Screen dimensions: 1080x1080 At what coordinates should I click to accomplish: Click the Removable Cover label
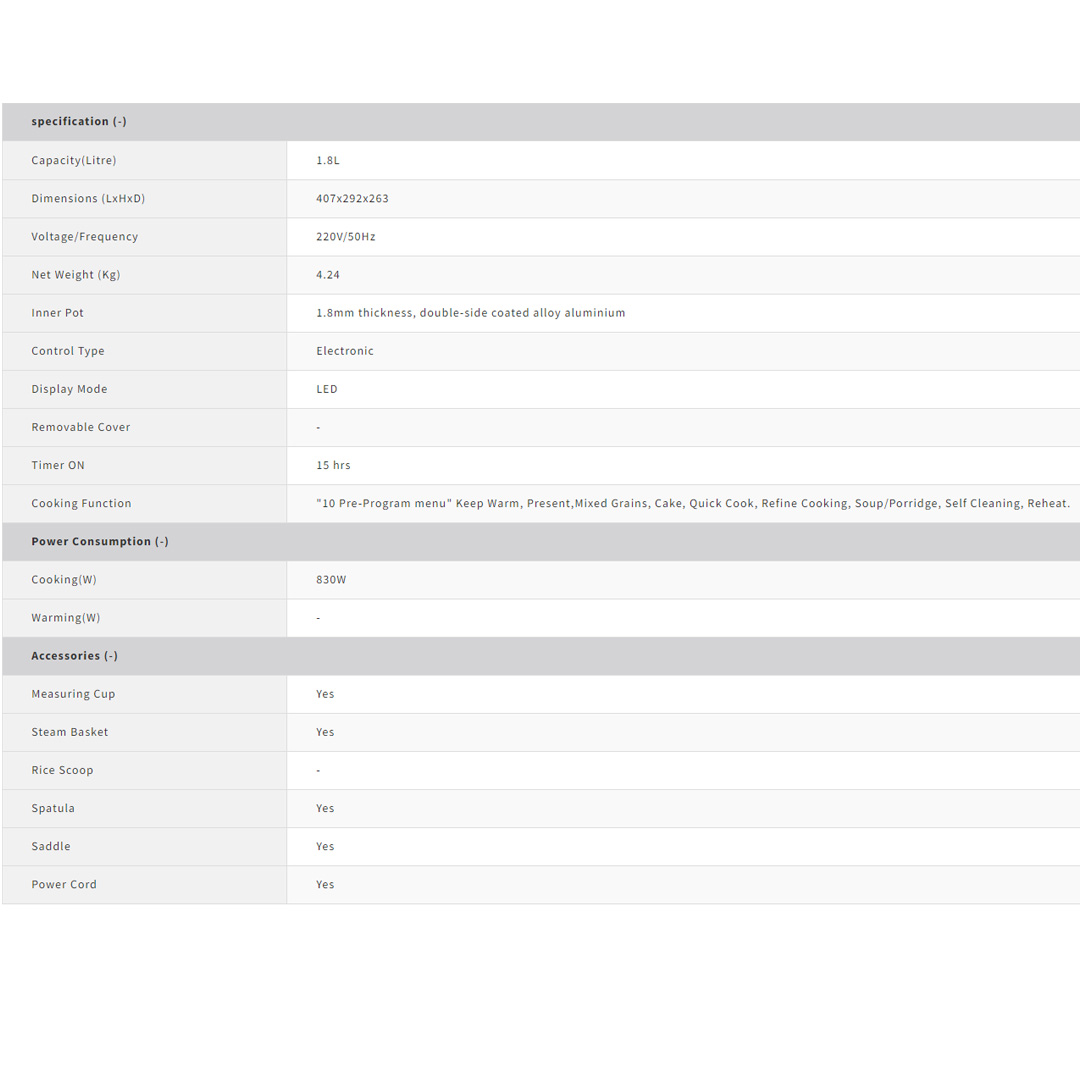(x=81, y=427)
